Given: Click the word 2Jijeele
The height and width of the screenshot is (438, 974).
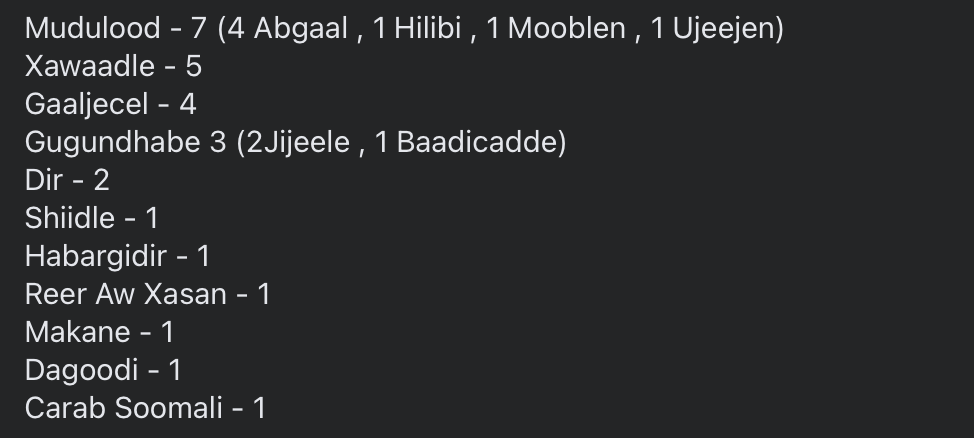Looking at the screenshot, I should [298, 142].
